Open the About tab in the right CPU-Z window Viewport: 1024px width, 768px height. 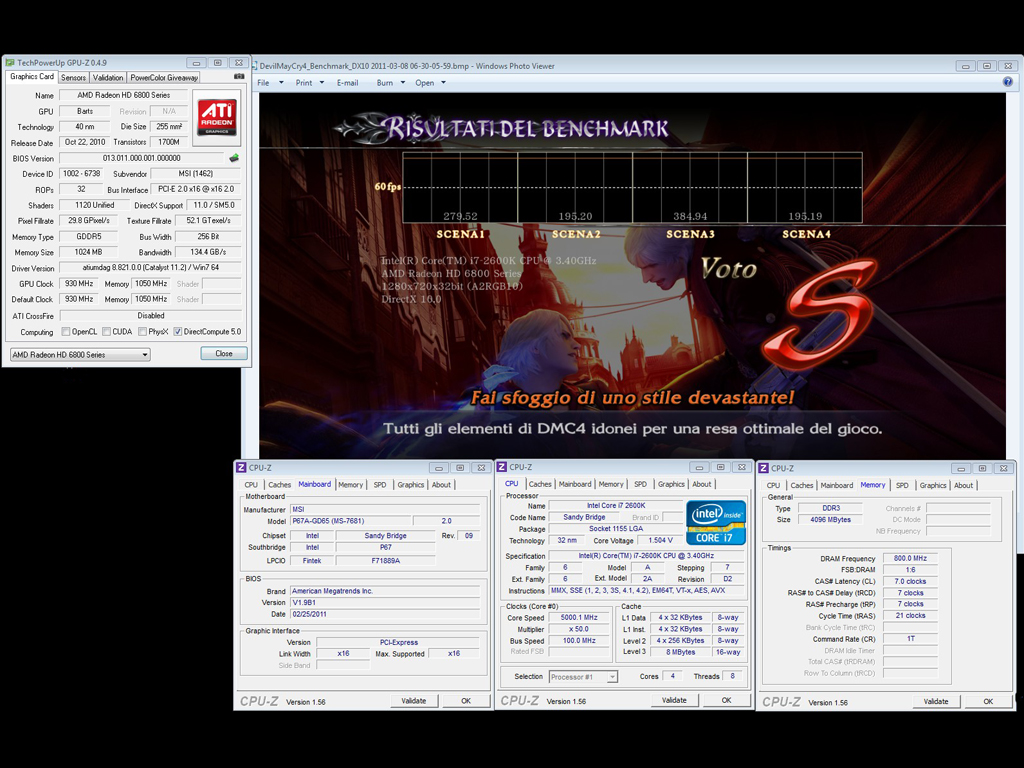click(963, 485)
